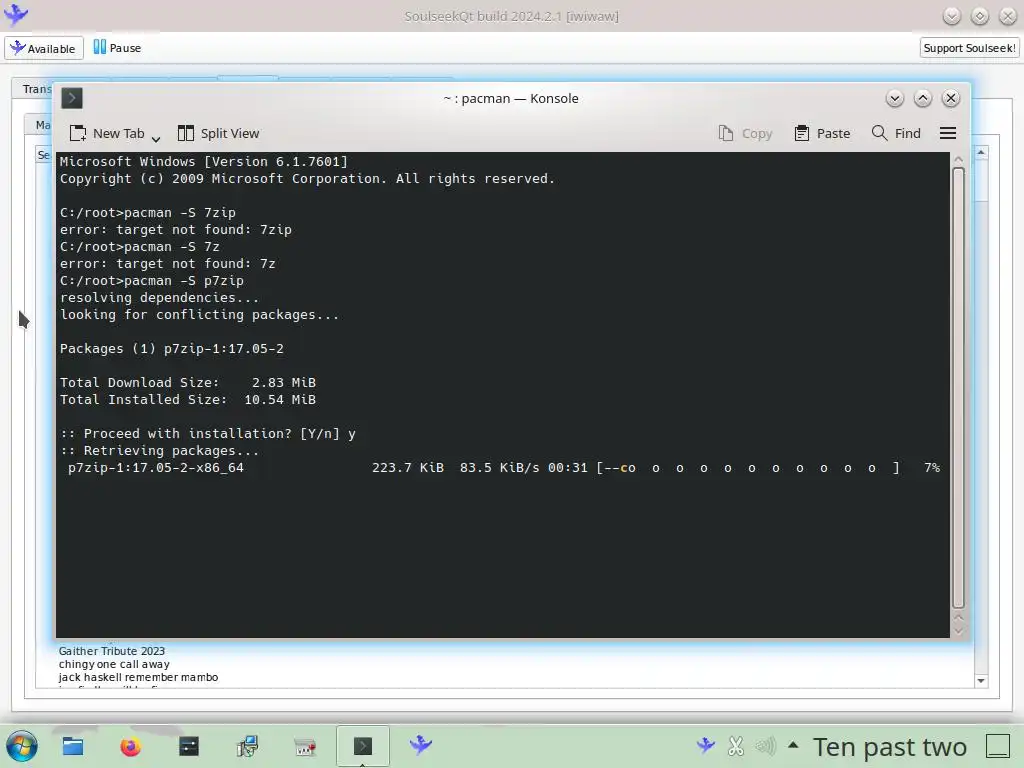Click the Konsole vertical scrollbar
Screen dimensions: 1024x768
(x=958, y=387)
